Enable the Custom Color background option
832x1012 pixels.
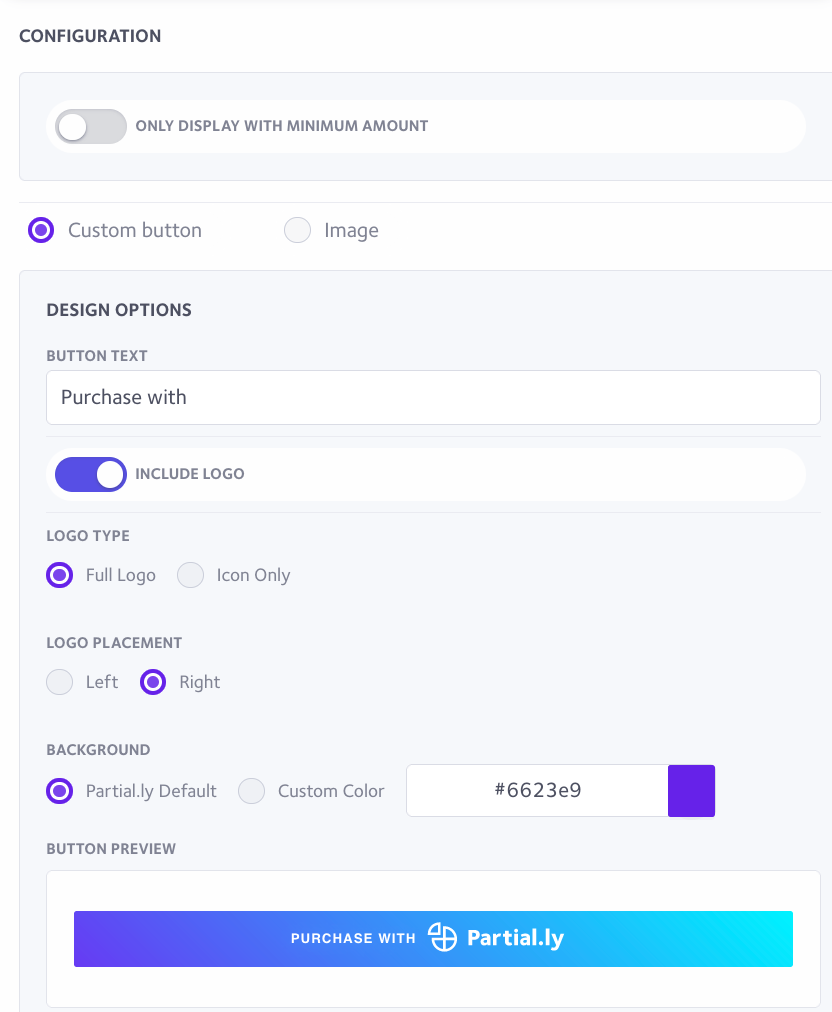coord(251,791)
